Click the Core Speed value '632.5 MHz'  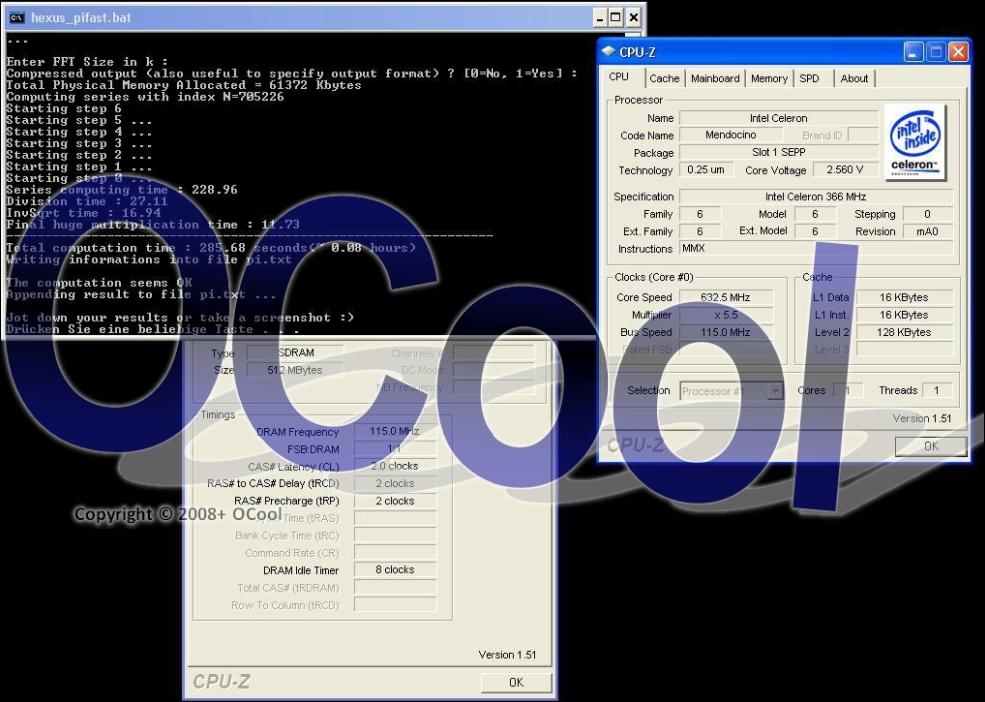click(726, 297)
